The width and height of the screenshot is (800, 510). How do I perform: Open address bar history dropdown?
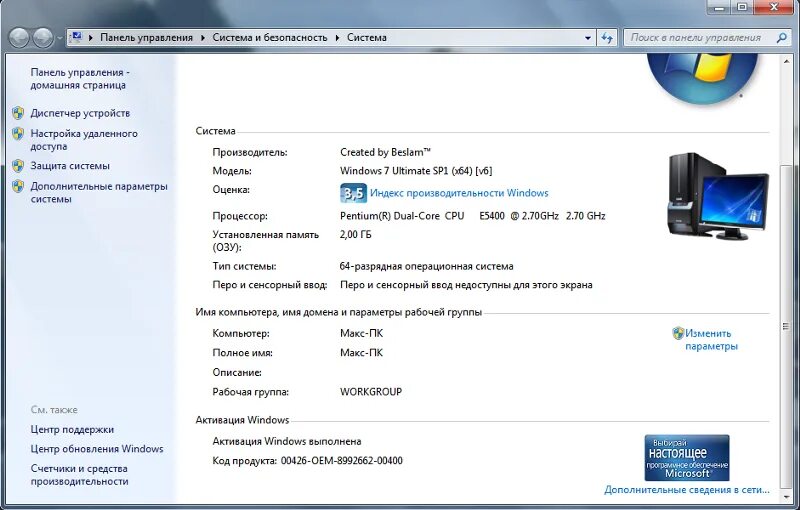[x=588, y=38]
